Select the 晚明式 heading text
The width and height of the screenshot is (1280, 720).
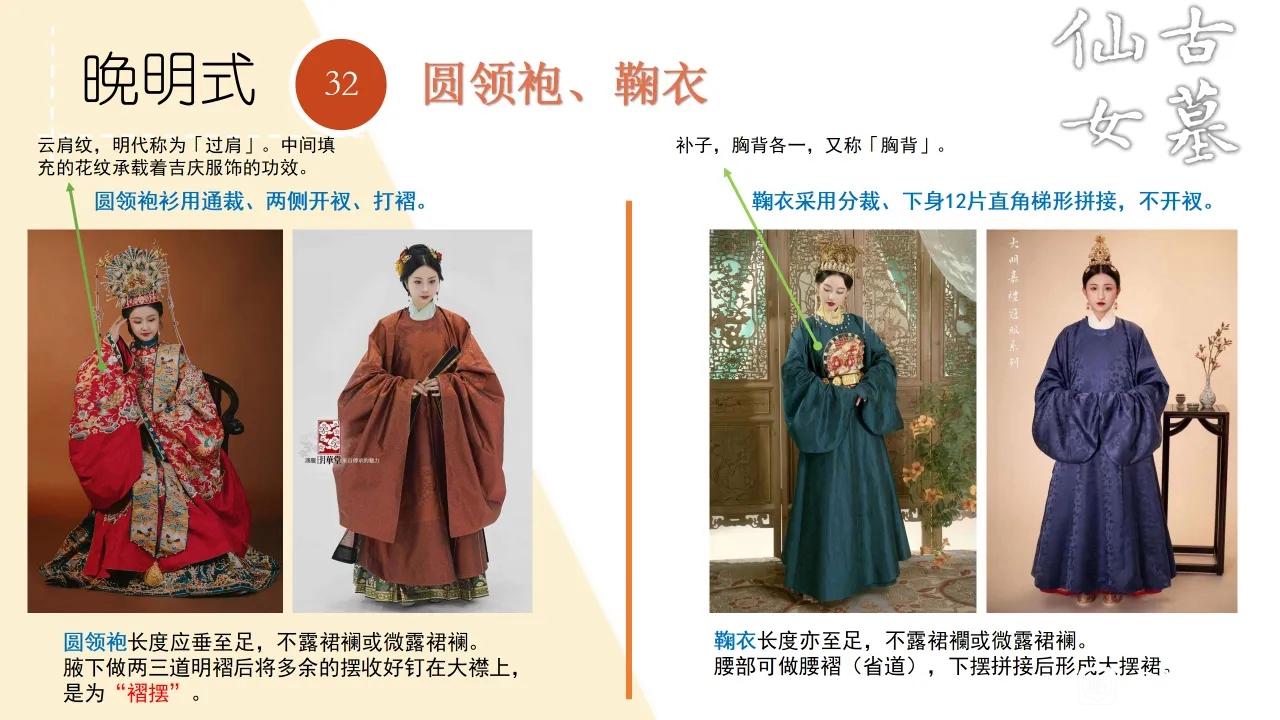click(x=169, y=79)
